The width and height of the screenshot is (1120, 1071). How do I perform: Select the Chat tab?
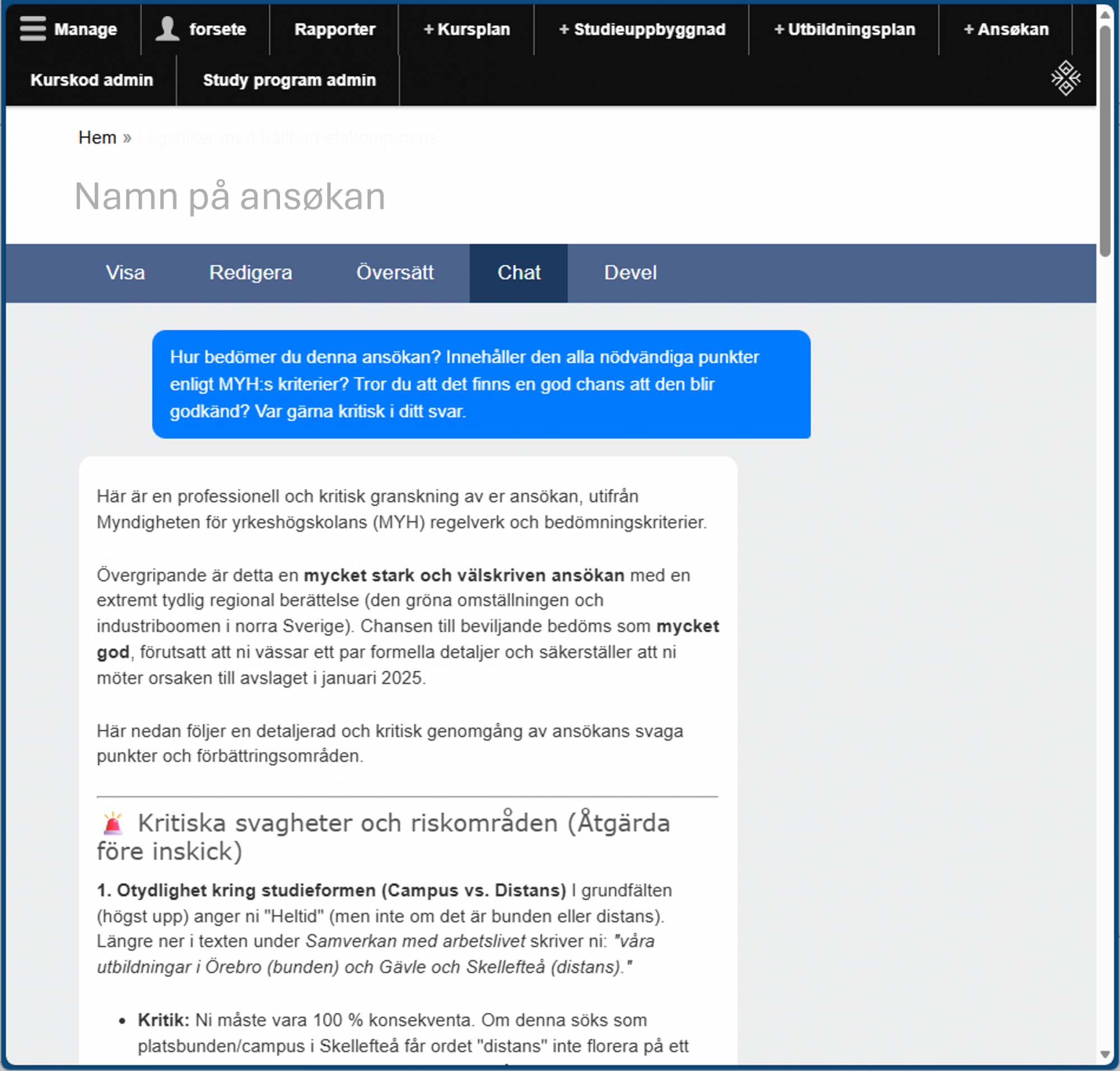coord(519,273)
